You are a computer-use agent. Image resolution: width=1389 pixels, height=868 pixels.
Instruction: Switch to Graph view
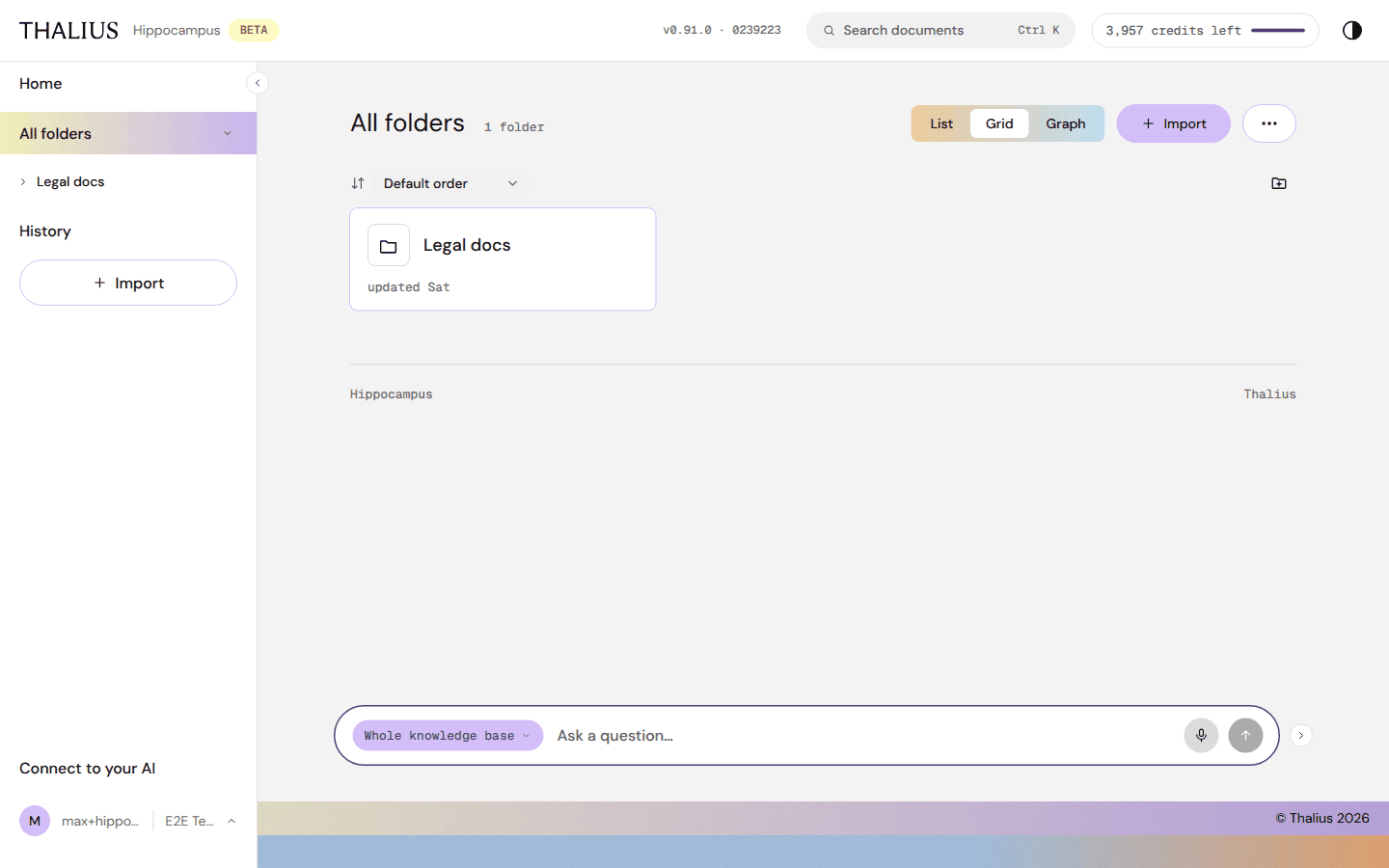(x=1066, y=123)
